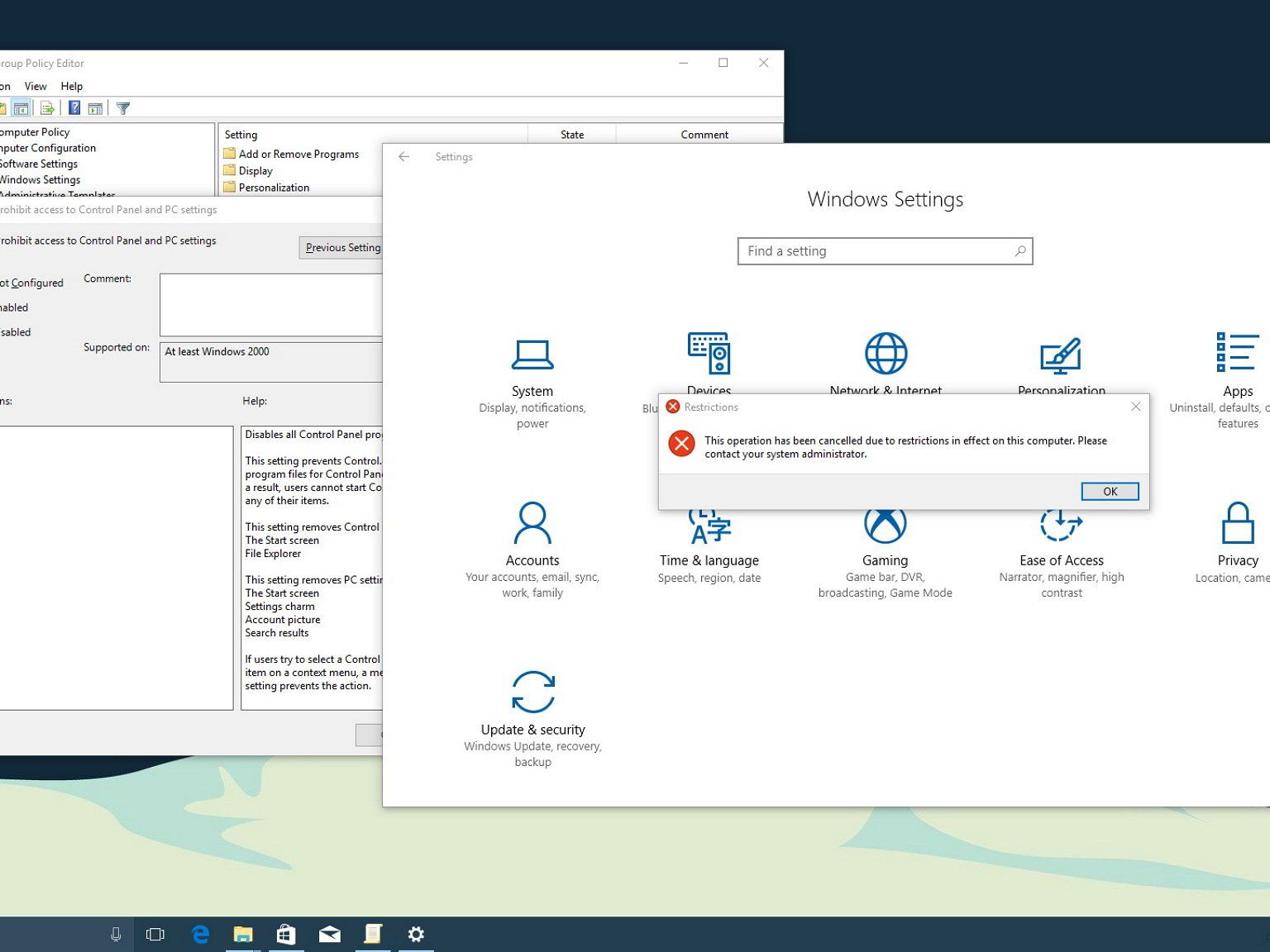Click the blue Help question mark icon
This screenshot has height=952, width=1270.
coord(74,108)
